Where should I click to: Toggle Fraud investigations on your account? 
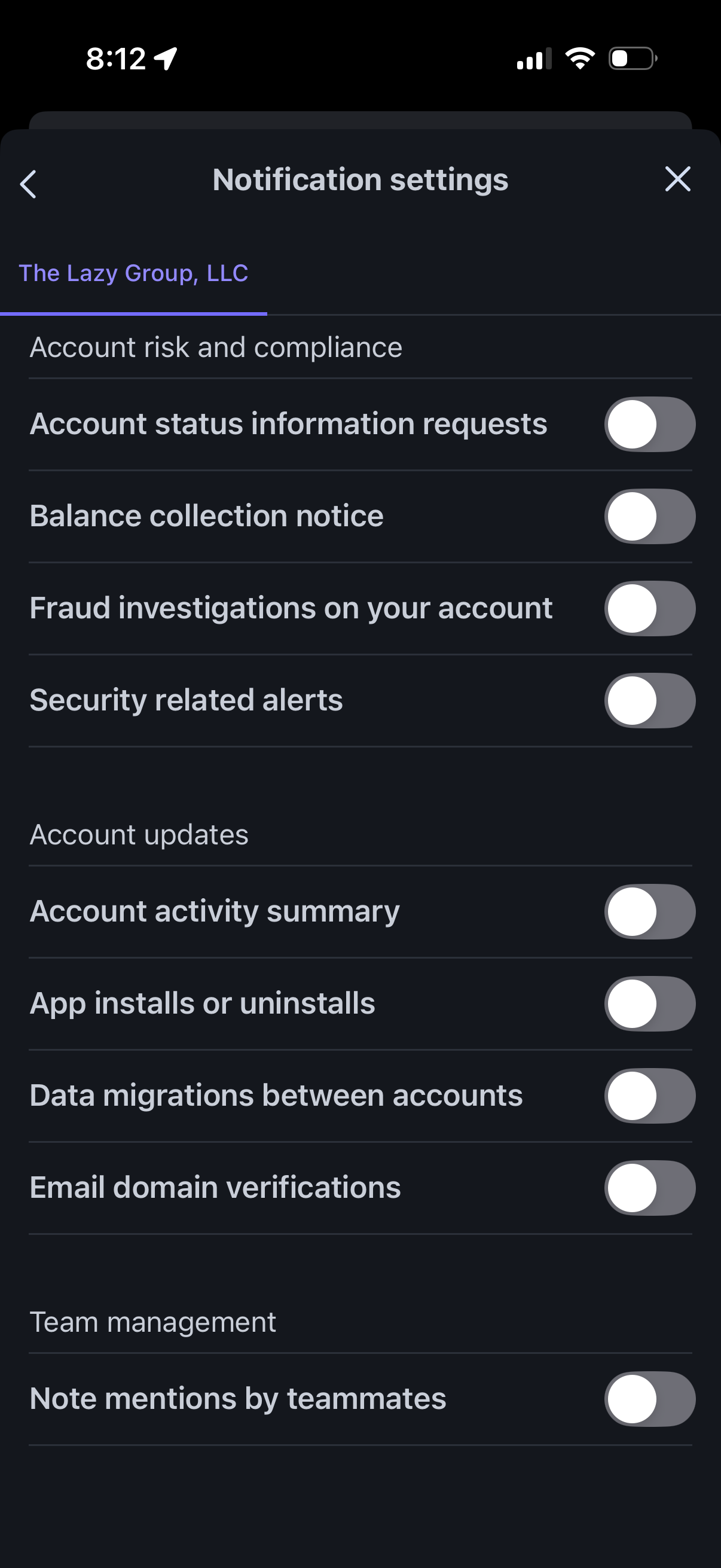pos(649,608)
